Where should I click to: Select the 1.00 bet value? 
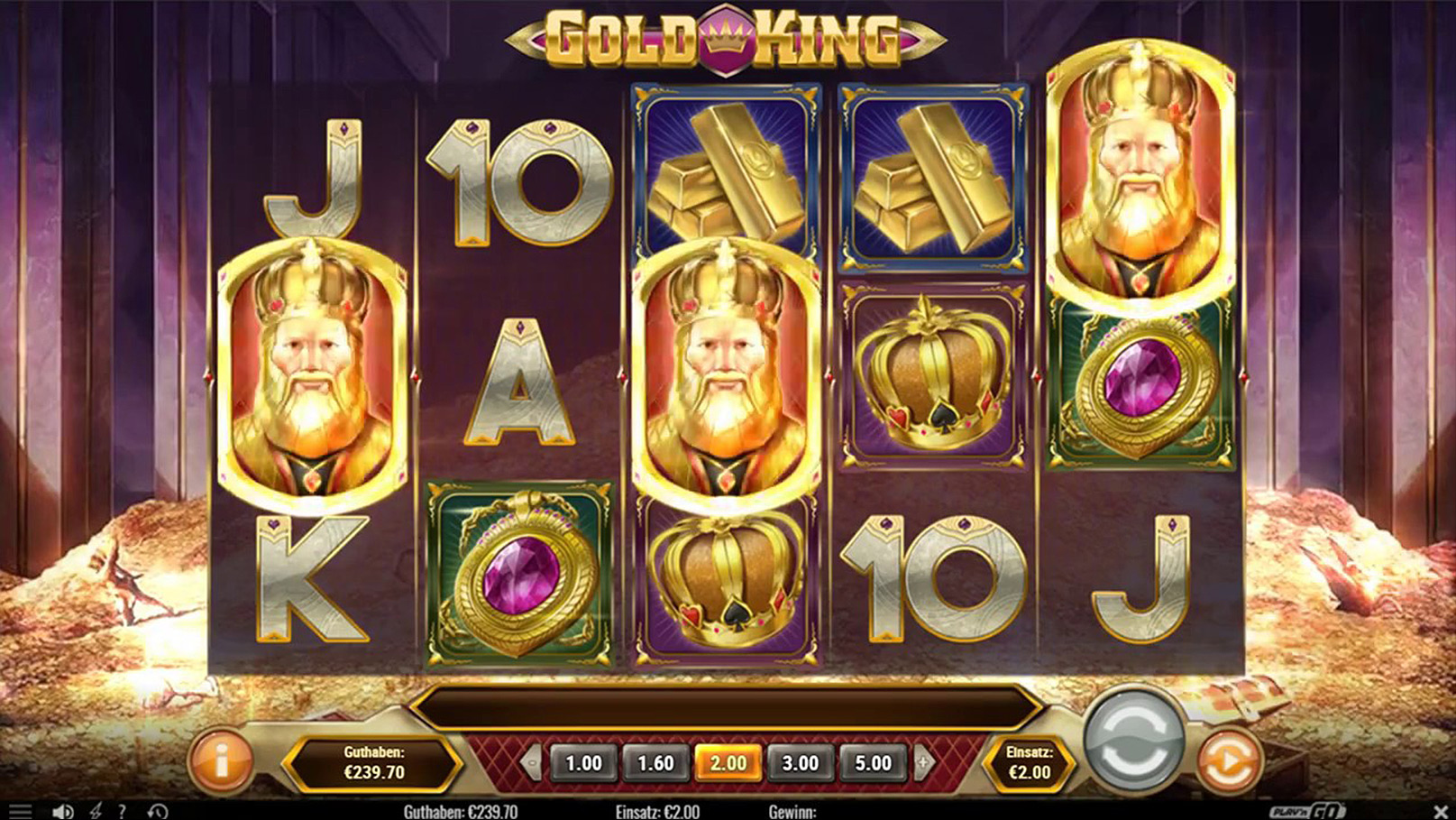[x=583, y=763]
